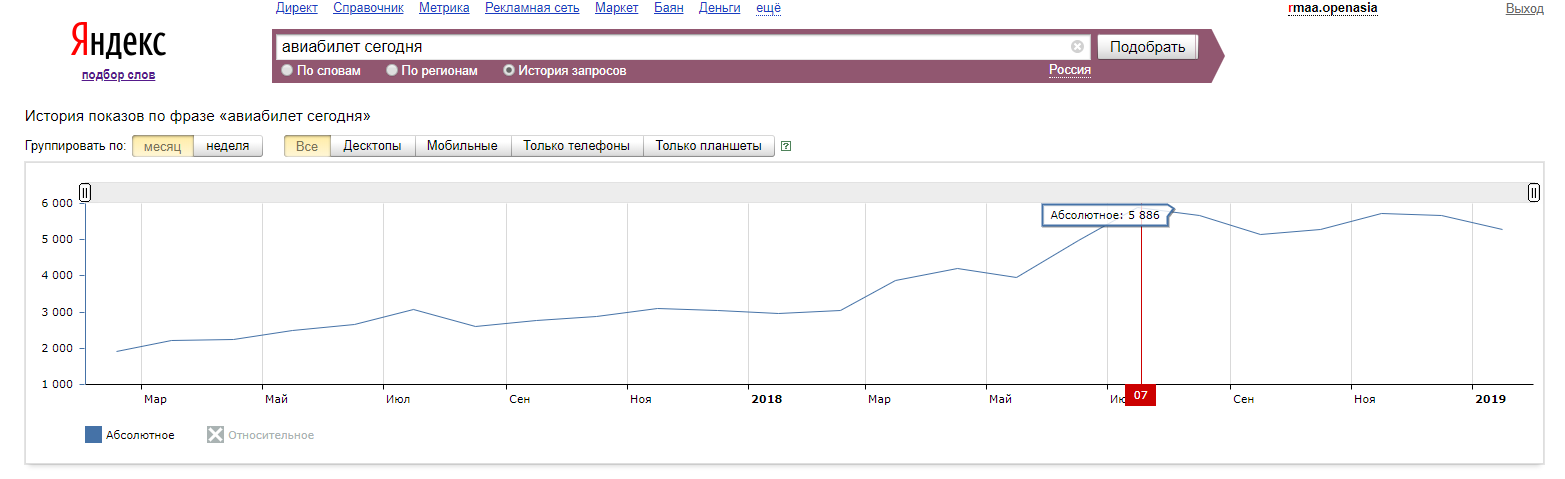This screenshot has width=1565, height=479.
Task: Toggle the Относительное legend checkbox
Action: pyautogui.click(x=215, y=435)
